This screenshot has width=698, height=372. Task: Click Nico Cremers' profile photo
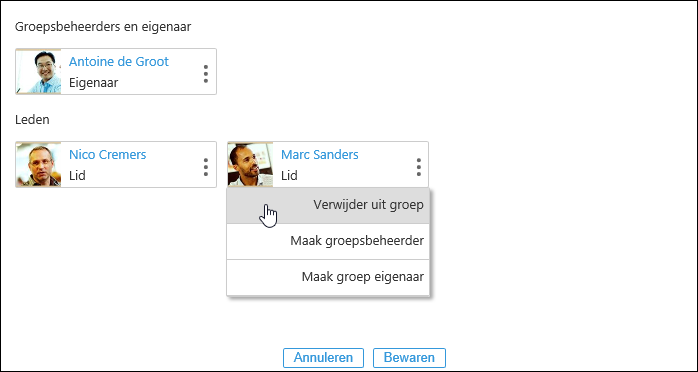(39, 165)
